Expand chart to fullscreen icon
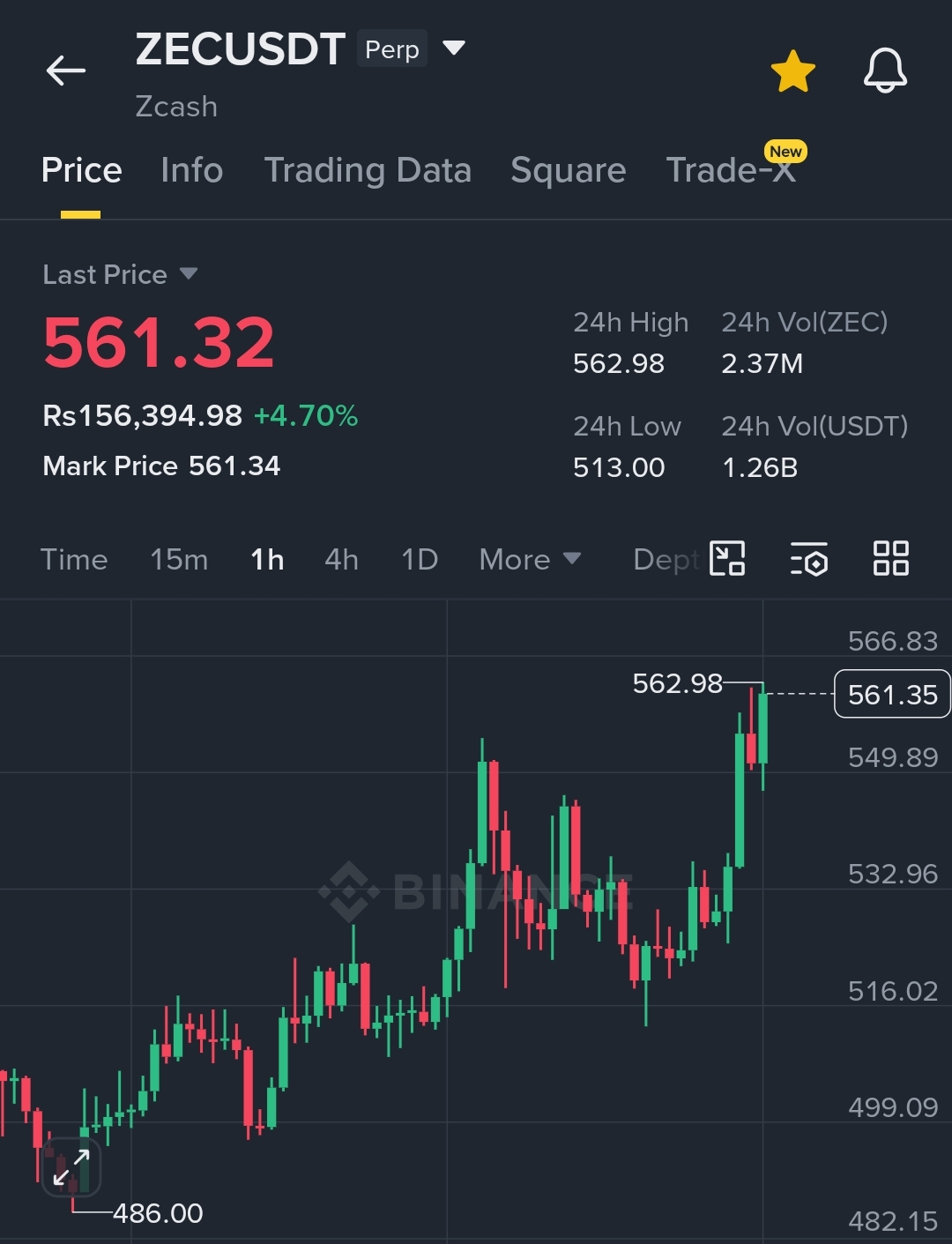This screenshot has height=1244, width=952. [x=71, y=1167]
